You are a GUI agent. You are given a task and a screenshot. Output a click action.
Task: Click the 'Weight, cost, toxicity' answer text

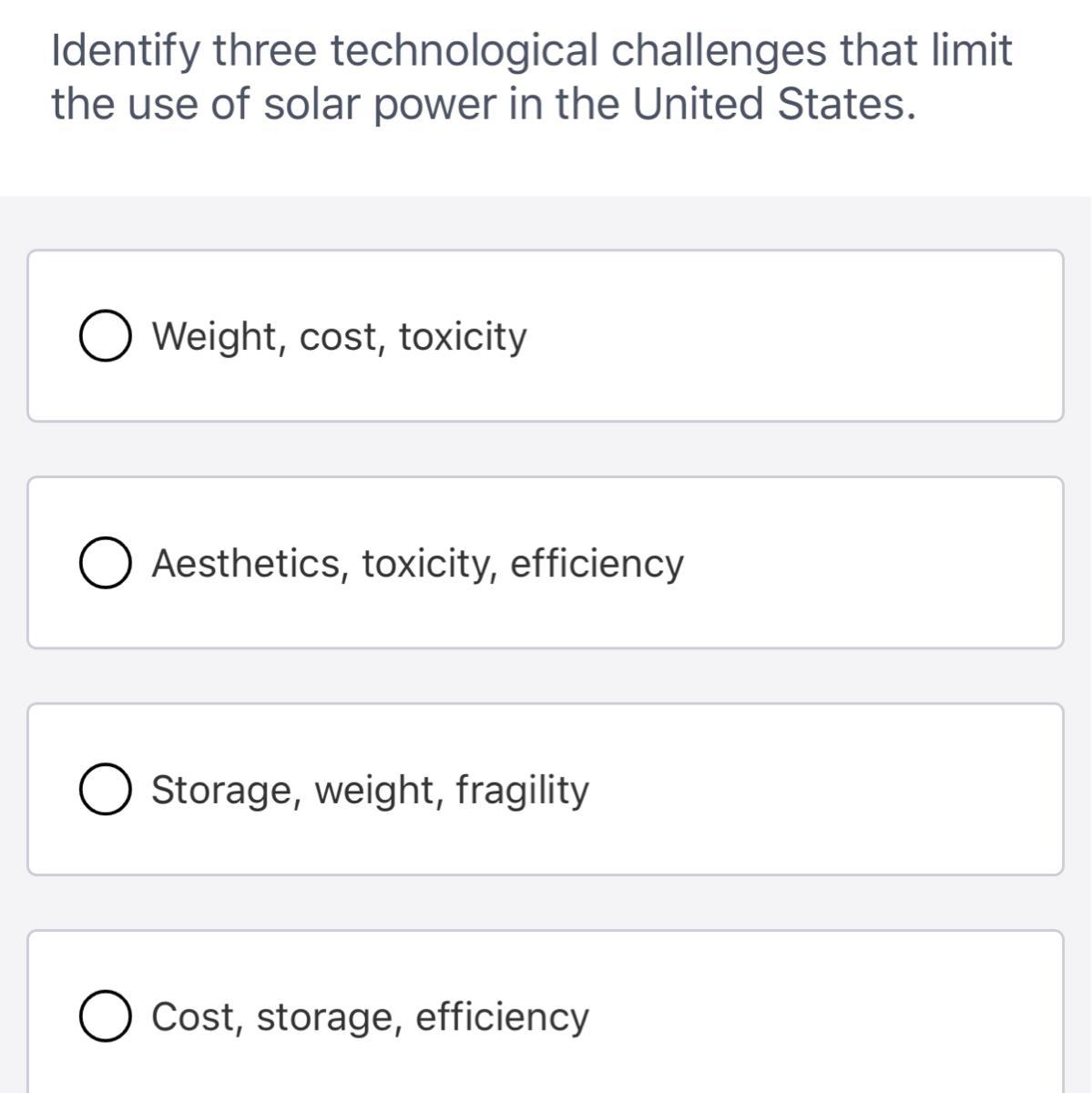(339, 337)
